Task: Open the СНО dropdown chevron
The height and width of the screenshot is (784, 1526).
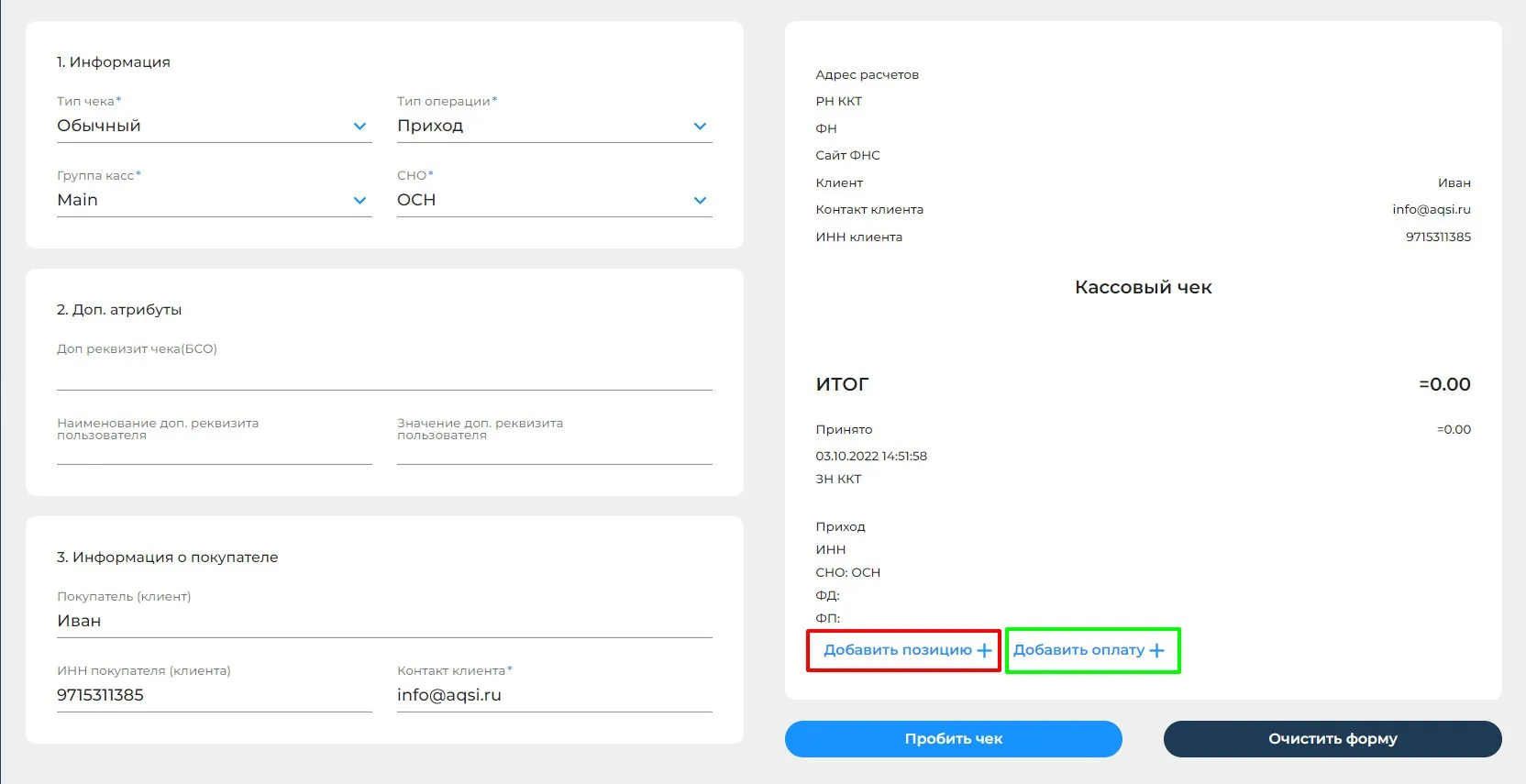Action: point(700,201)
